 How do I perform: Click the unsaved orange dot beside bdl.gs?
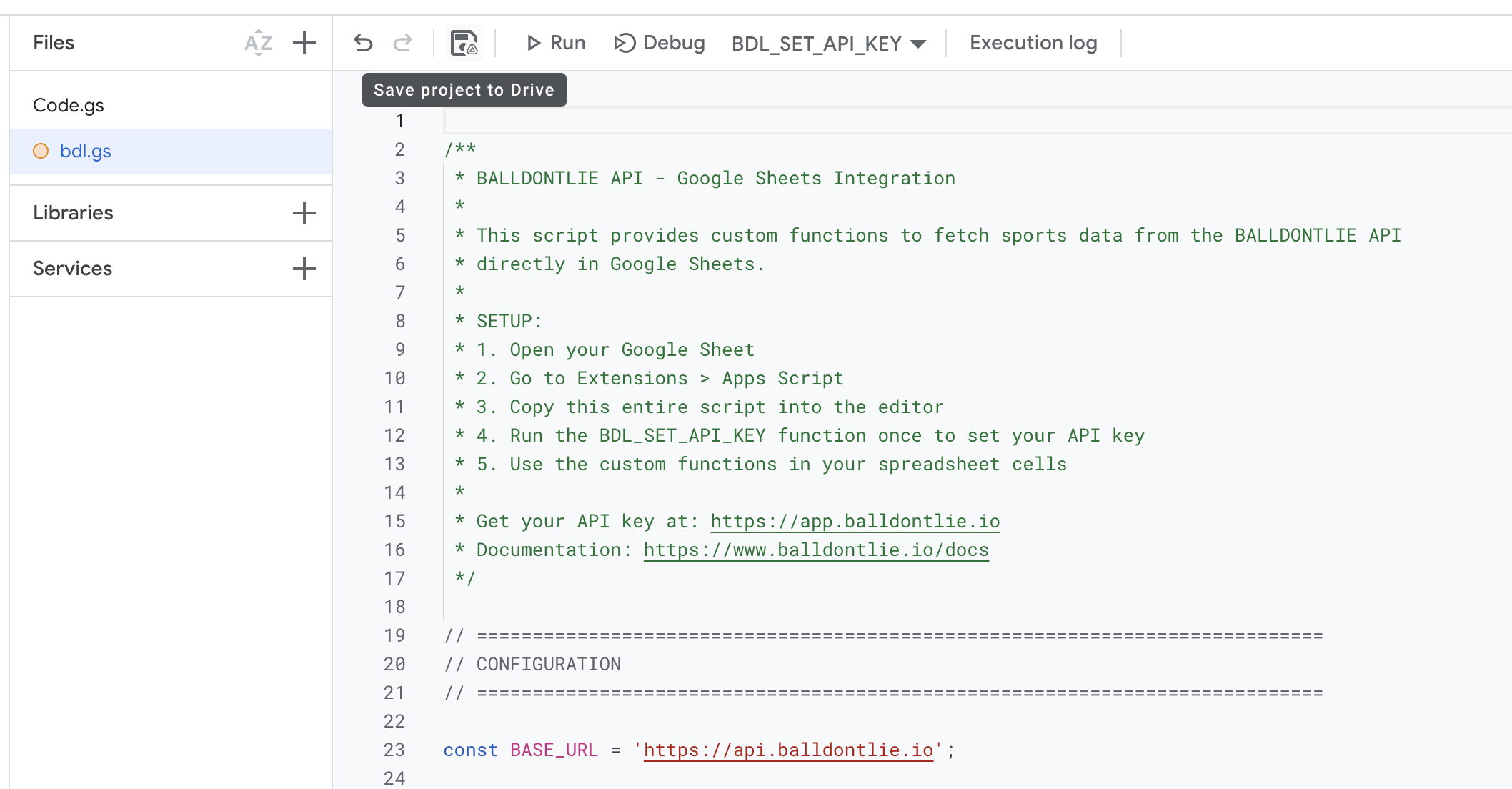(x=41, y=151)
